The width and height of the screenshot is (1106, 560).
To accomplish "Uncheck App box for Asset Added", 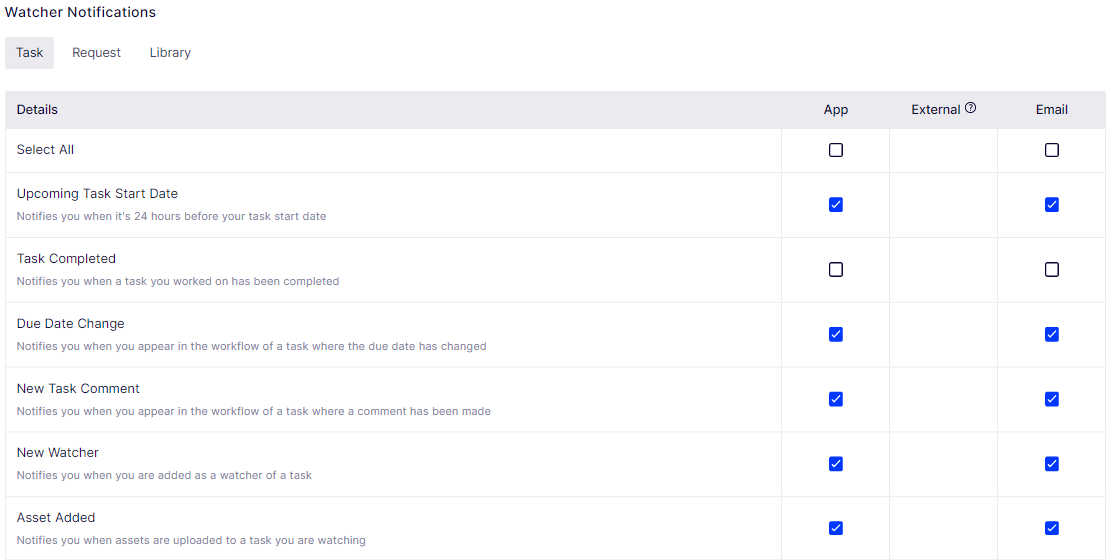I will point(836,528).
